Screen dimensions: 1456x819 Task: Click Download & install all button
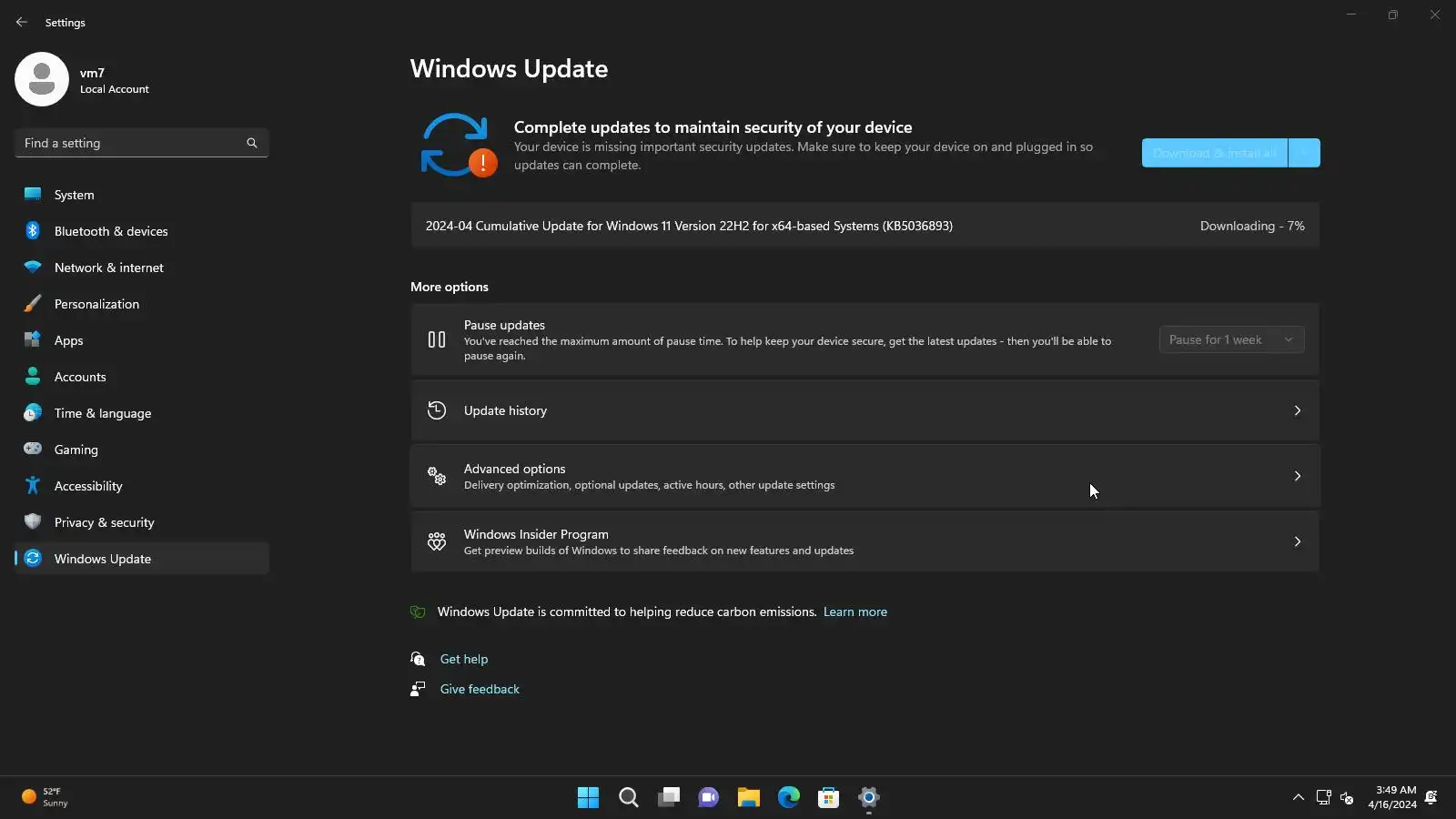click(x=1215, y=153)
